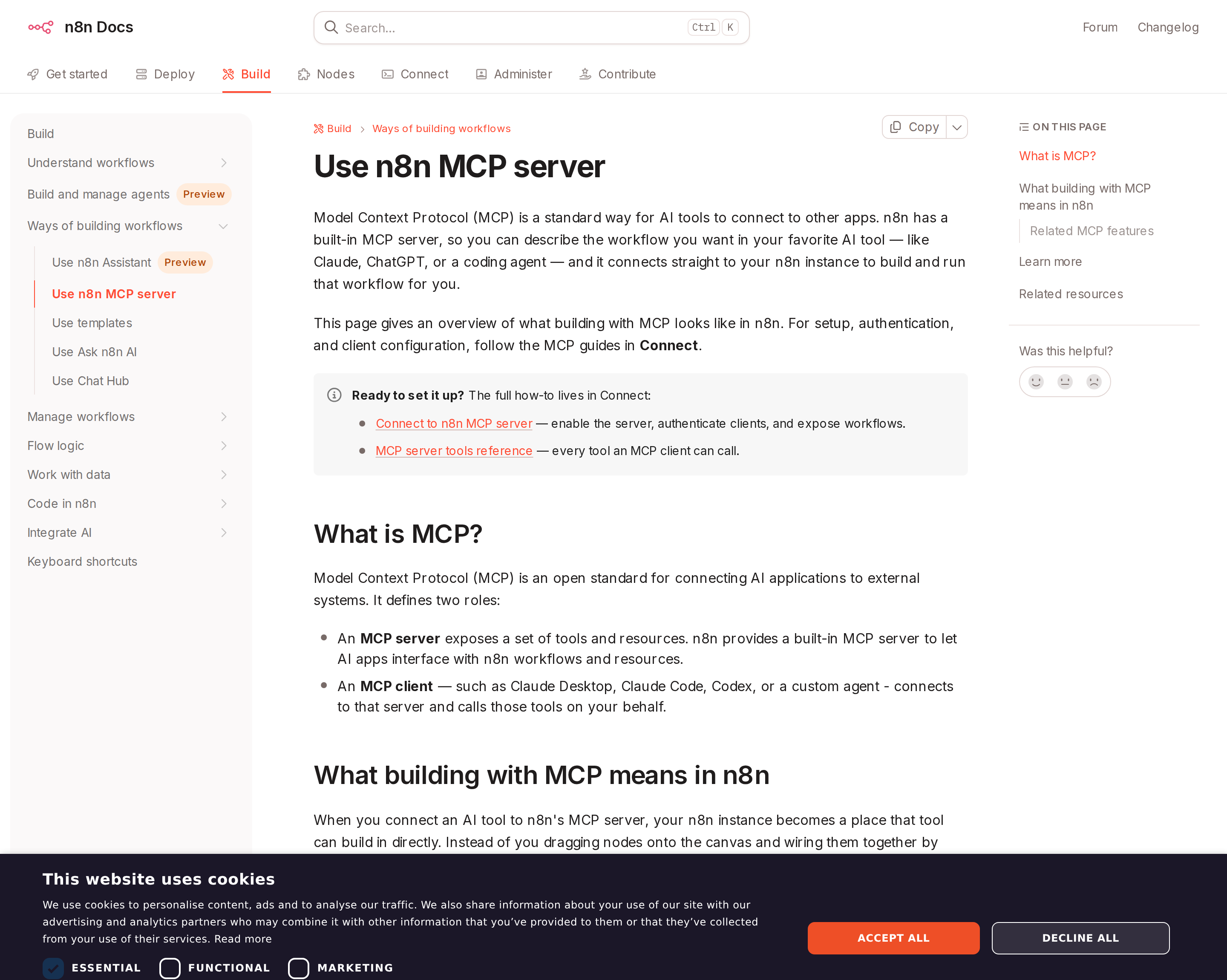Open Read more cookie link
The height and width of the screenshot is (980, 1227).
point(243,939)
